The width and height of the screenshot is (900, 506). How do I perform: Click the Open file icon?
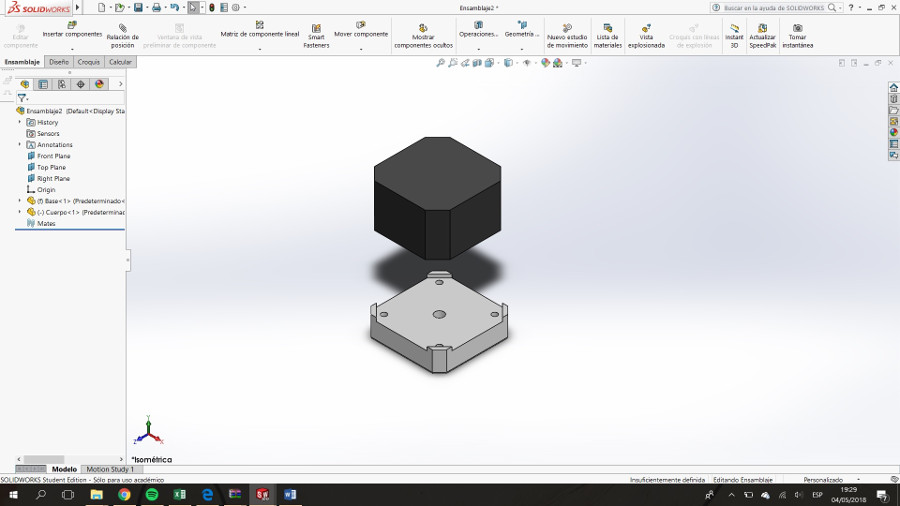[x=119, y=7]
